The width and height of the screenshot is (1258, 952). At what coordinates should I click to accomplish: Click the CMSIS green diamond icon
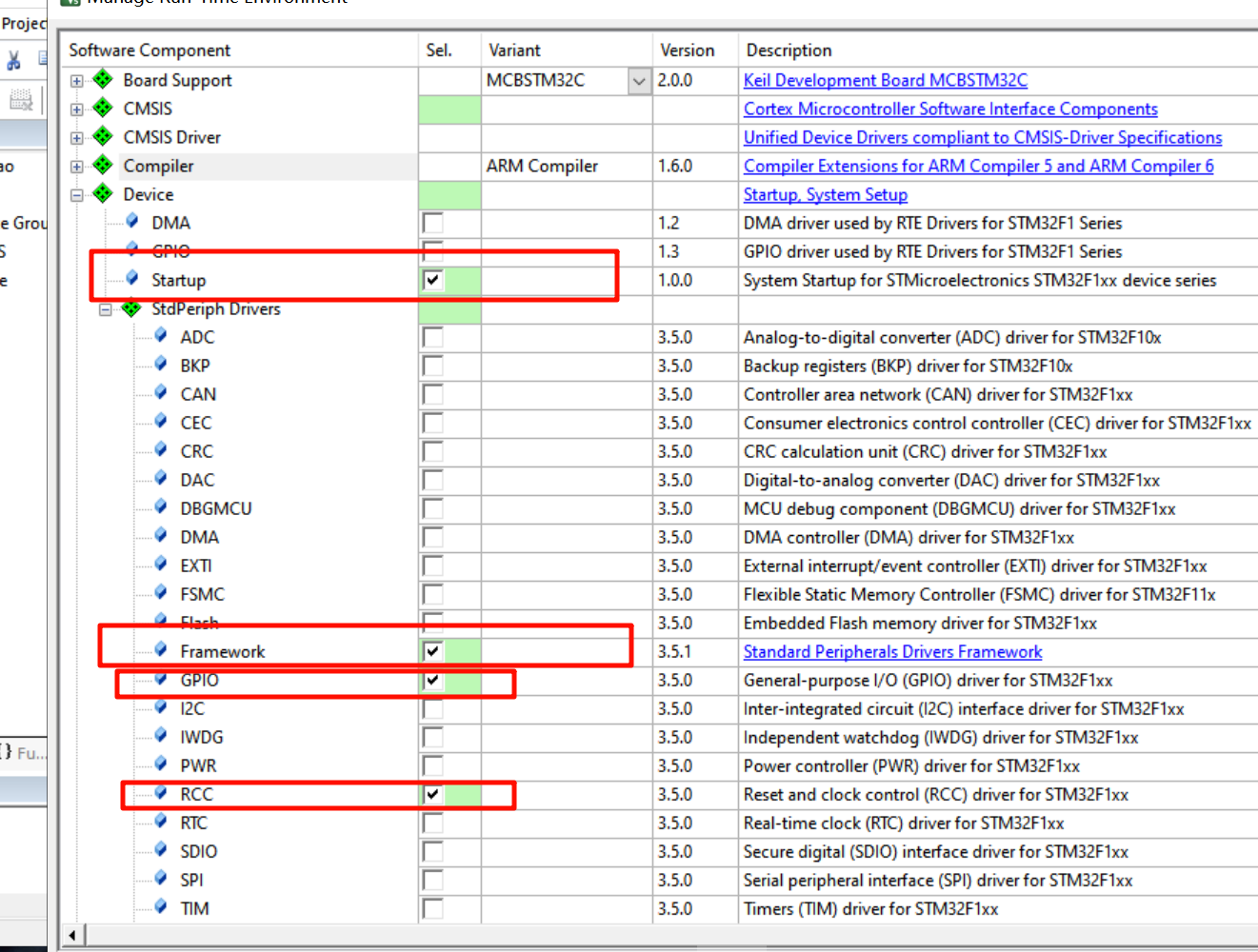coord(103,109)
